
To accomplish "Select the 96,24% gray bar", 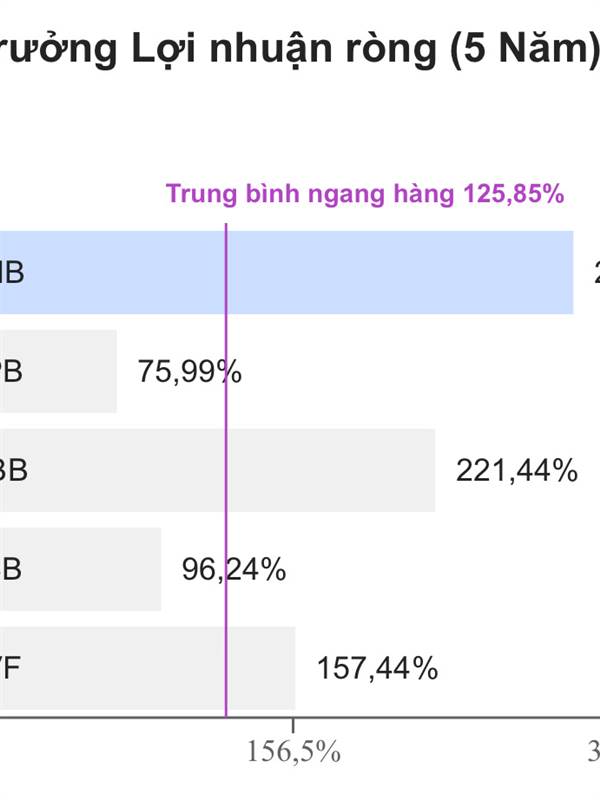I will [81, 569].
